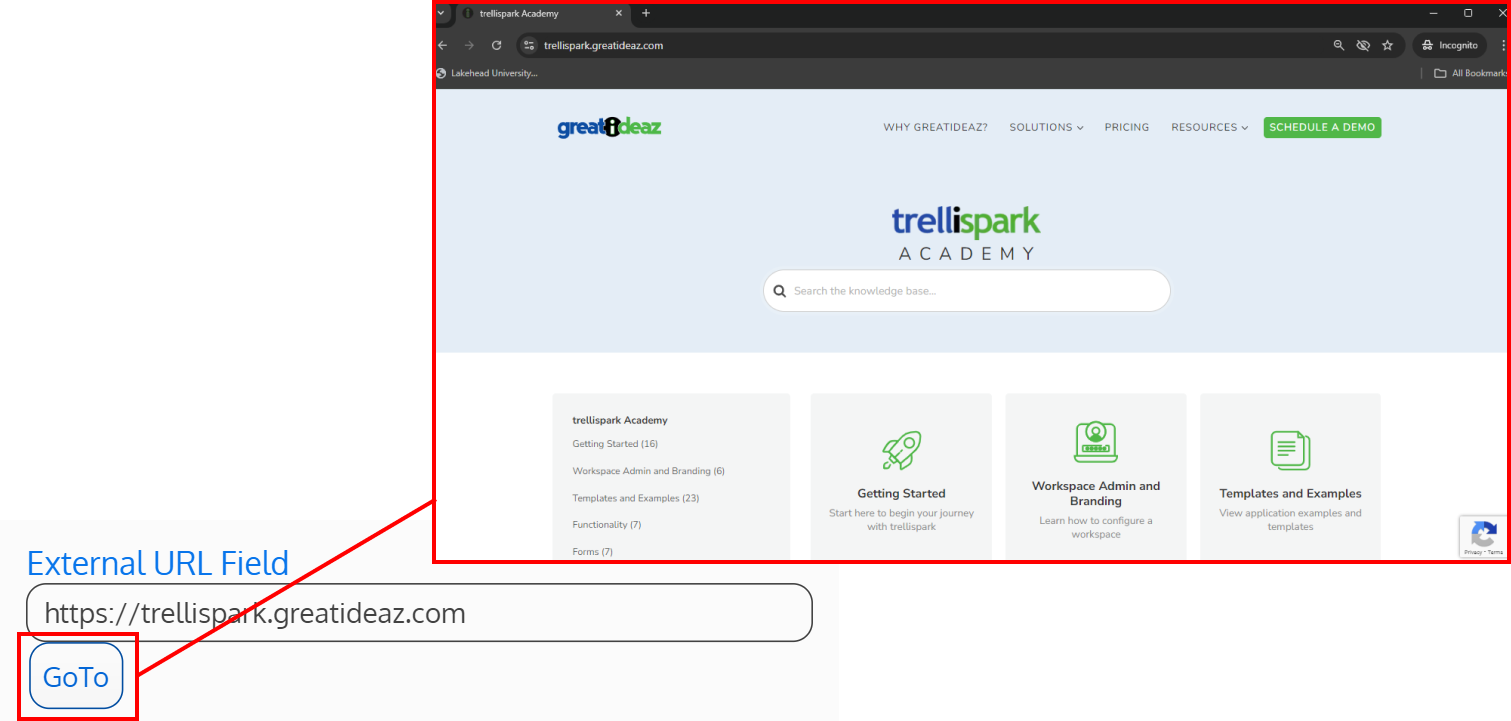Click the rocket icon on Getting Started card
1511x721 pixels.
(901, 450)
